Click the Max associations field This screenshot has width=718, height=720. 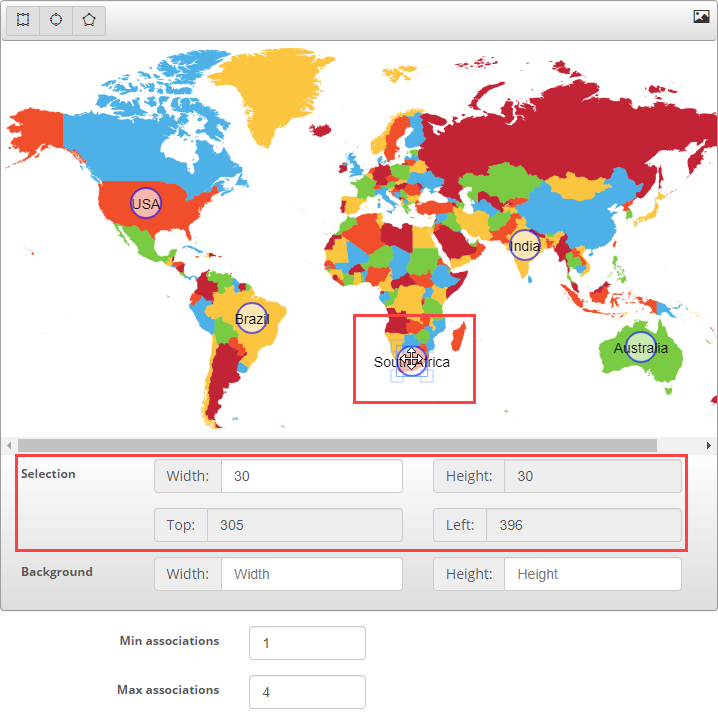[x=307, y=692]
